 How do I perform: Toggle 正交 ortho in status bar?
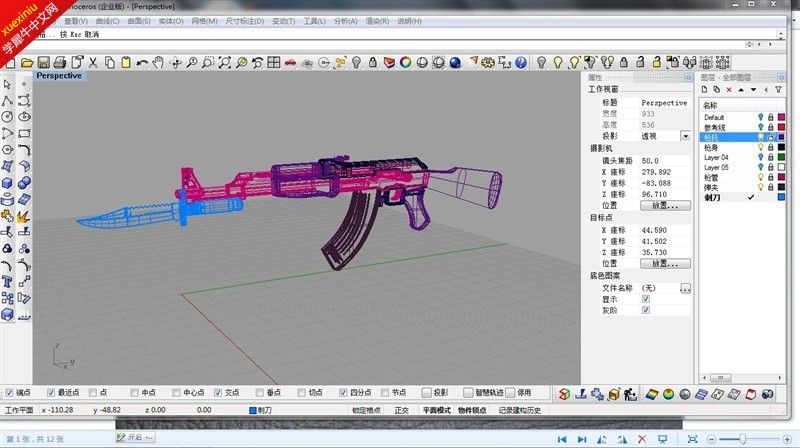[402, 410]
